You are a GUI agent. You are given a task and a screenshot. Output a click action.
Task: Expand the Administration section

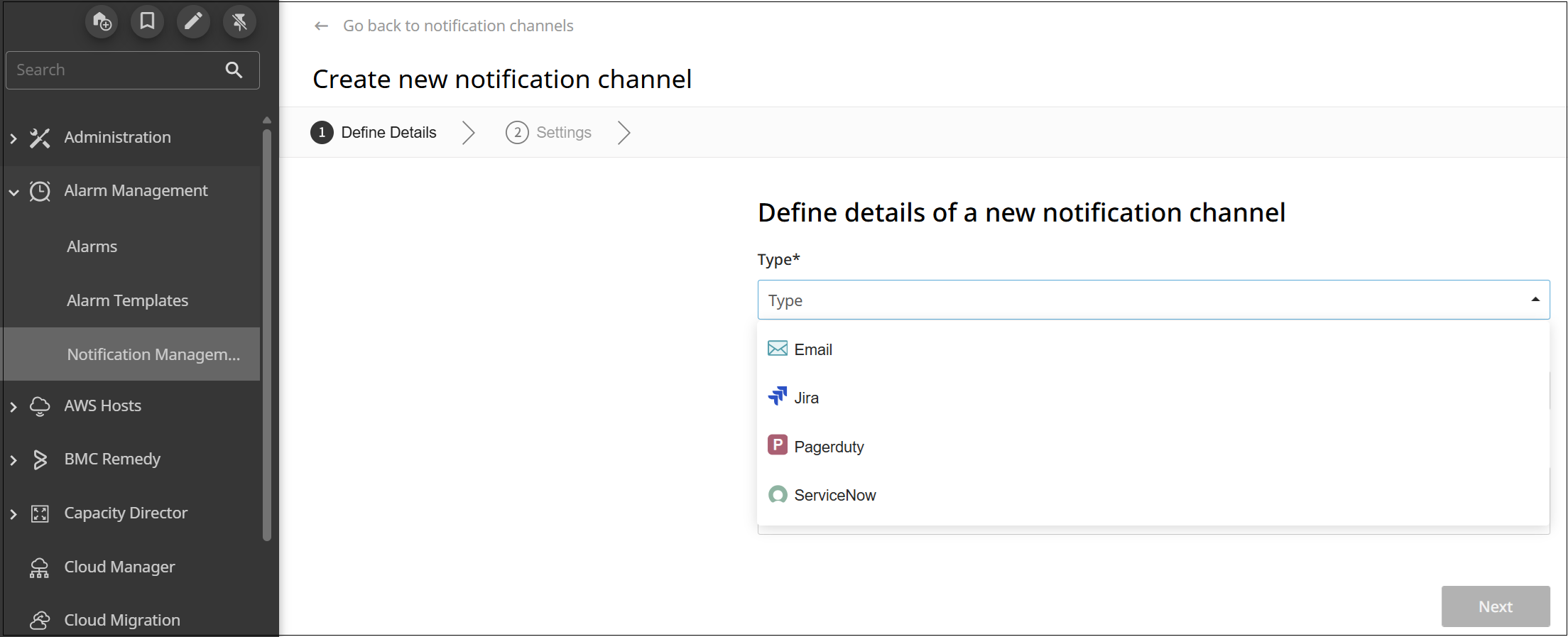pos(13,138)
